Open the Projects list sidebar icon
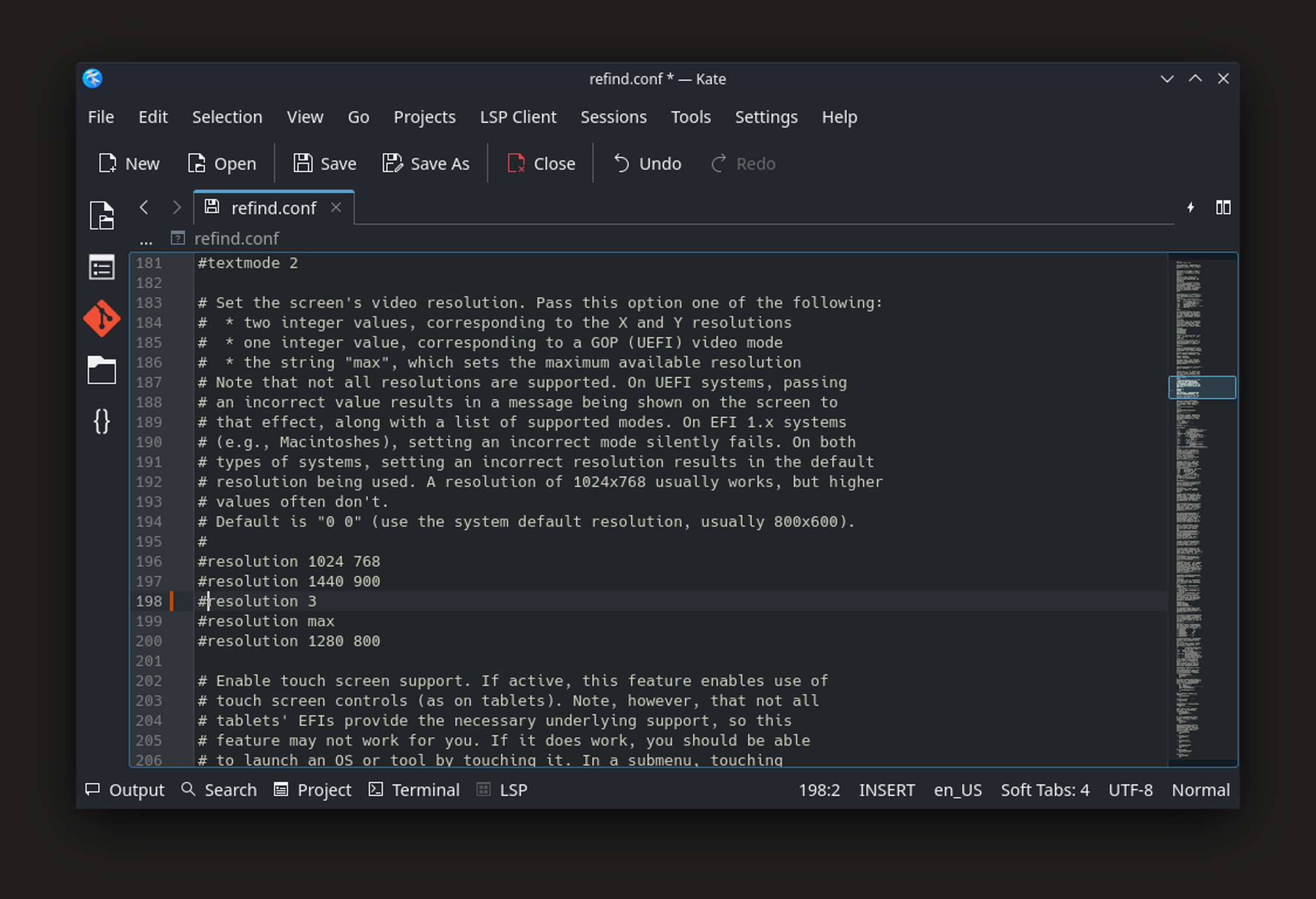The width and height of the screenshot is (1316, 899). point(101,268)
